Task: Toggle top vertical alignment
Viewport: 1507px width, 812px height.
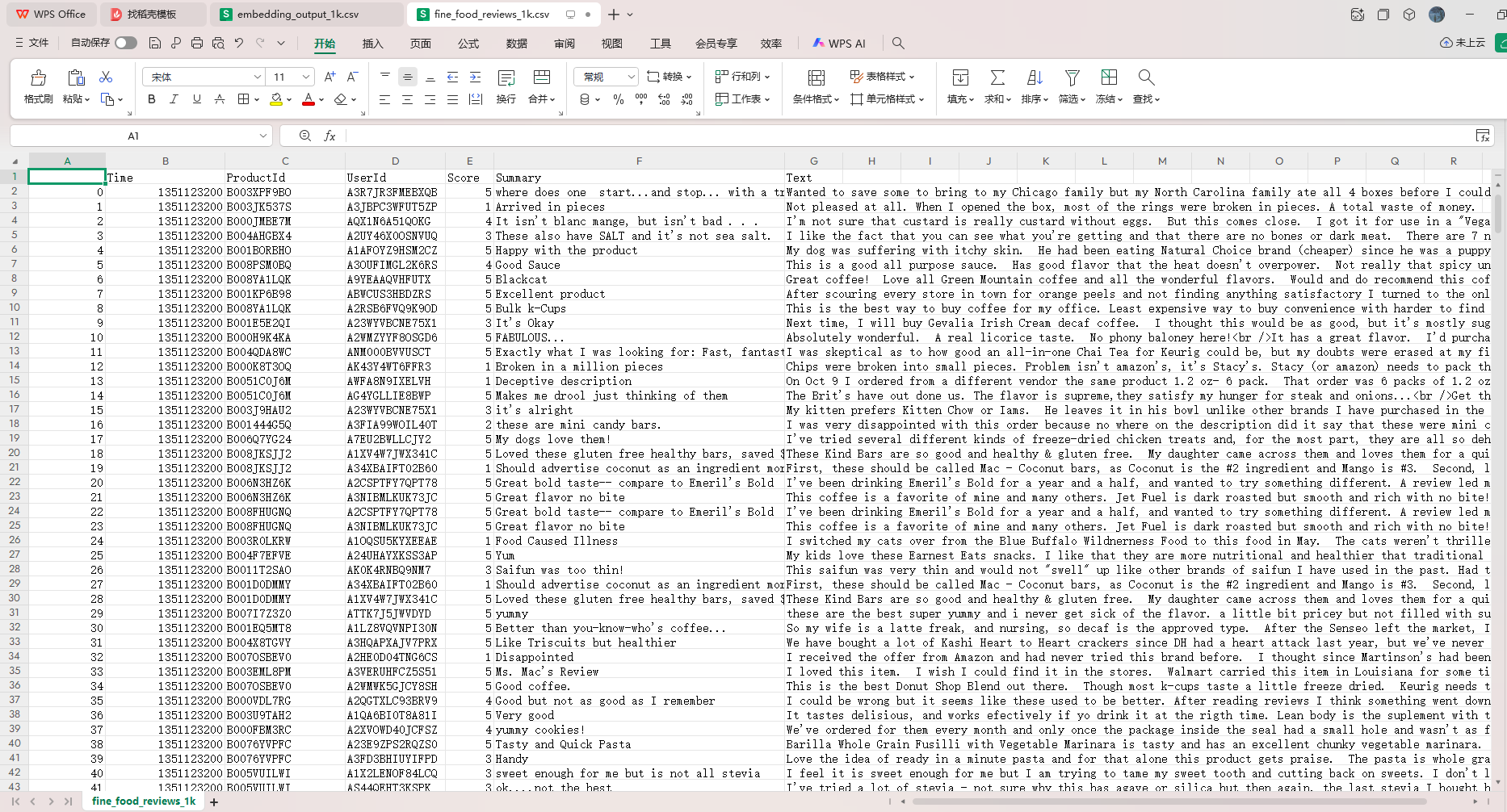Action: pyautogui.click(x=384, y=77)
